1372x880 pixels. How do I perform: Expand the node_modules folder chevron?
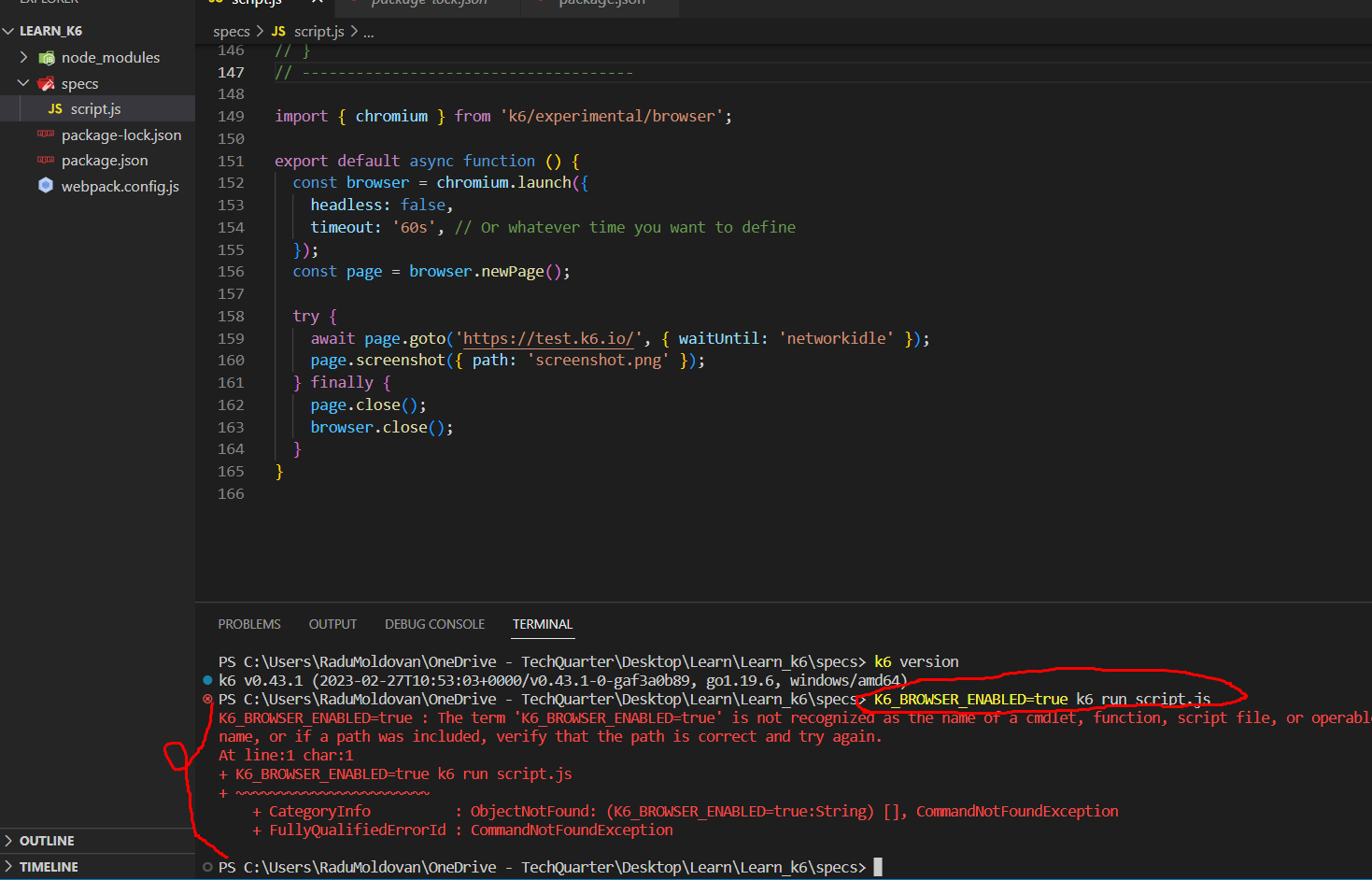[x=24, y=58]
